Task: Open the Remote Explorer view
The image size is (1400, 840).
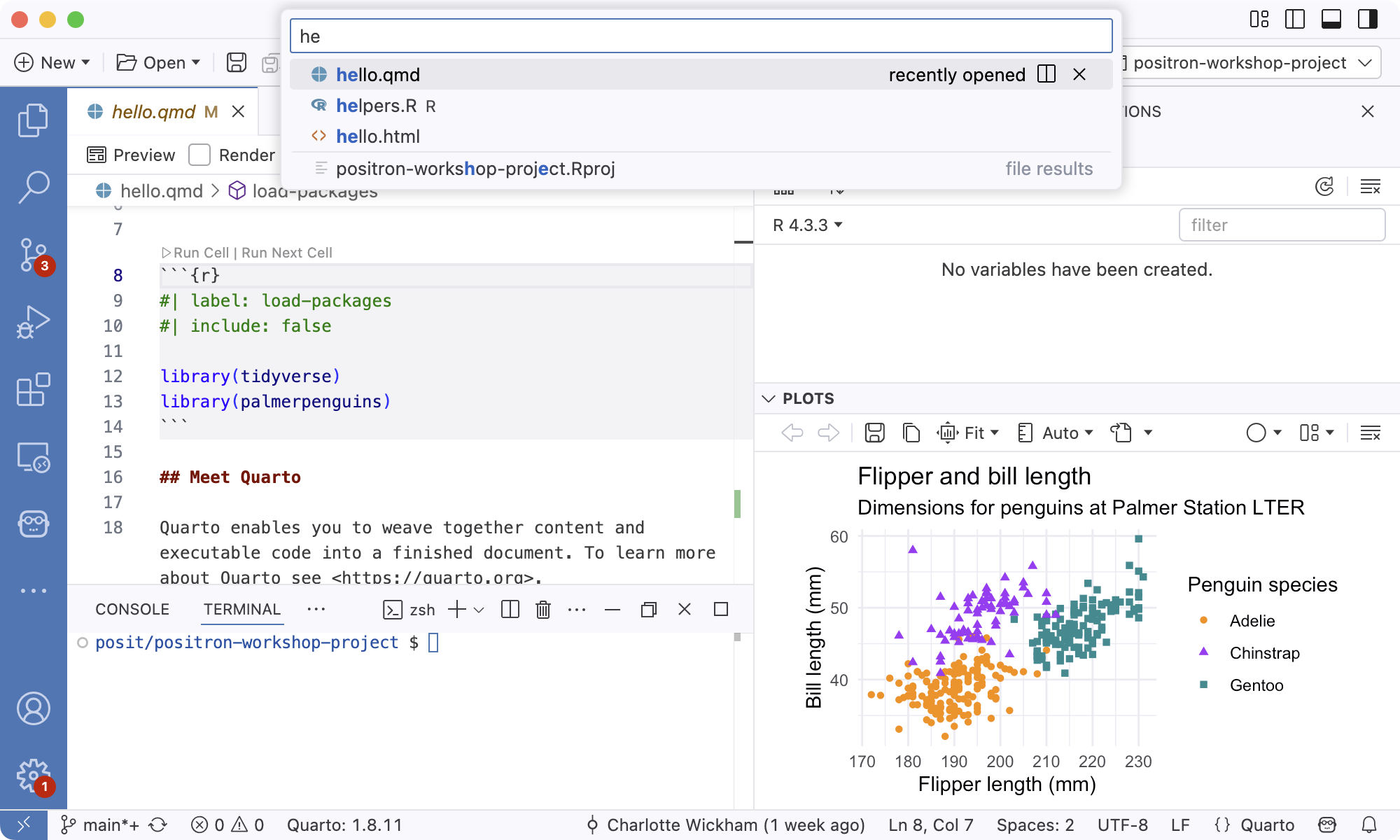Action: 33,456
